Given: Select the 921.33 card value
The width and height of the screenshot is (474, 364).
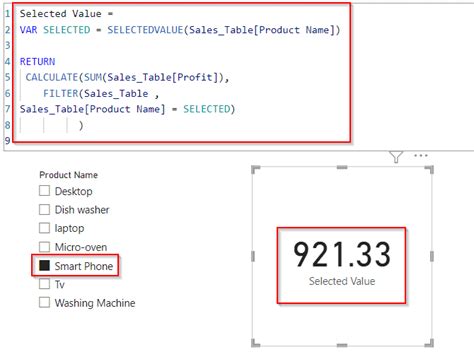Looking at the screenshot, I should [x=342, y=254].
